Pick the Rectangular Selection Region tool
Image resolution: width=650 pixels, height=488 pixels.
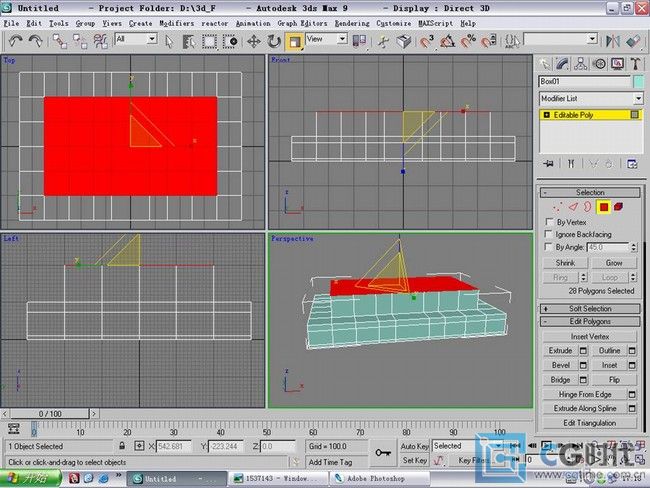pos(209,41)
